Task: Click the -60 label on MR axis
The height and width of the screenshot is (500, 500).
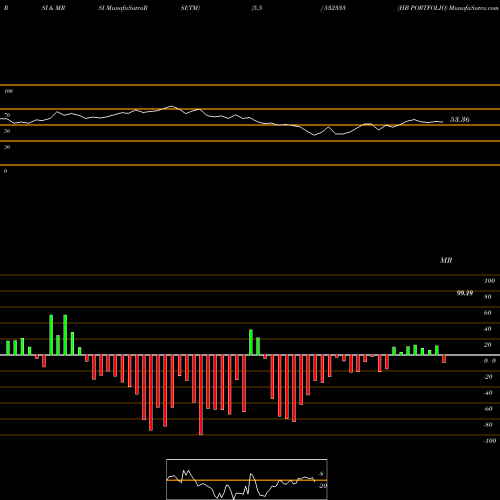Action: (488, 409)
